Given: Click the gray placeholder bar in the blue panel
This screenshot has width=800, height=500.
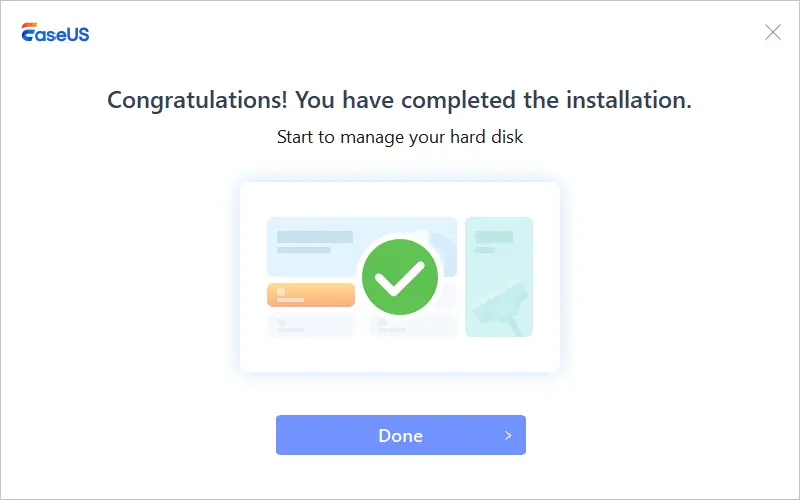Looking at the screenshot, I should click(x=315, y=237).
